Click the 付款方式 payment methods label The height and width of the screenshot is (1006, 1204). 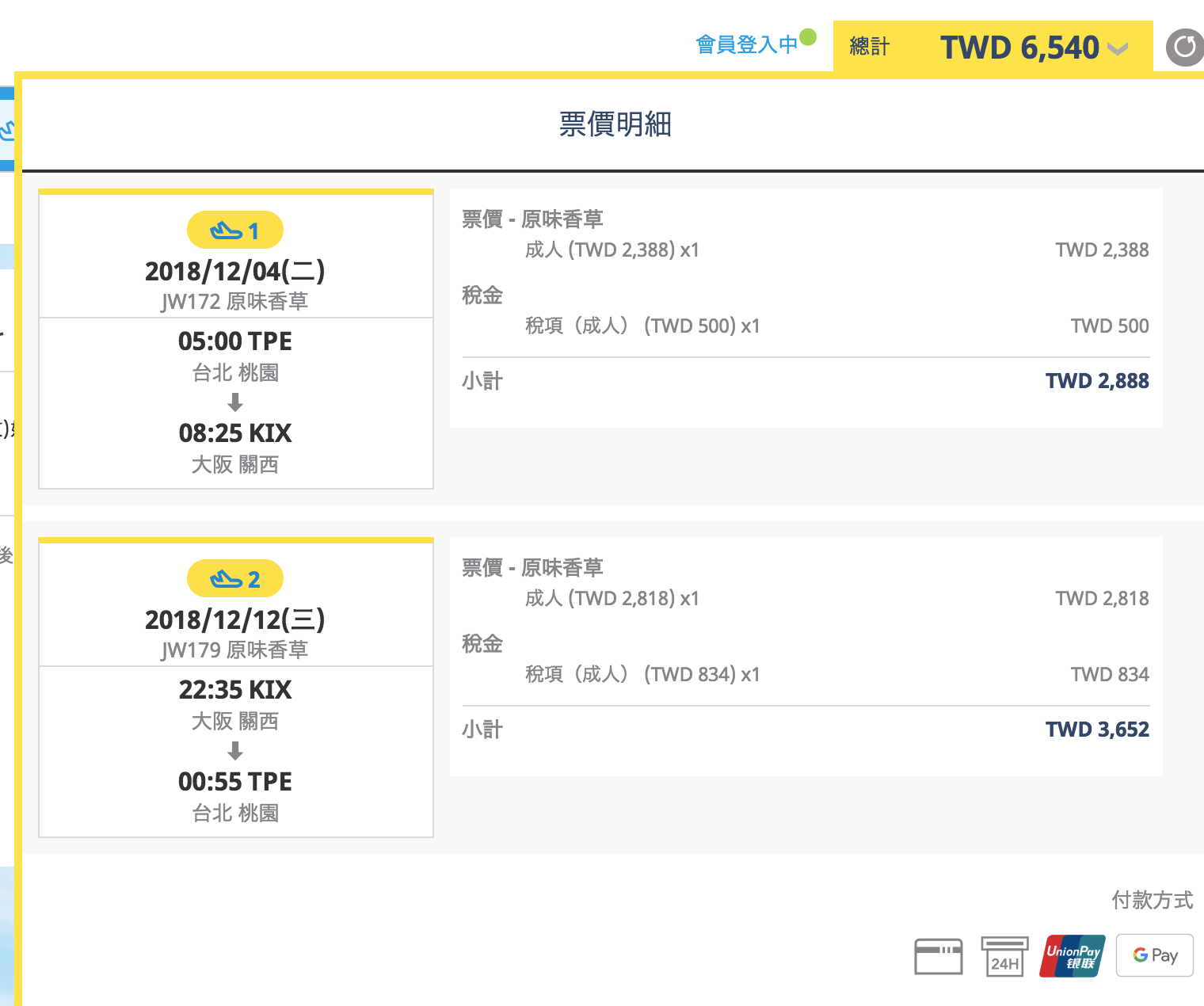[x=1153, y=900]
